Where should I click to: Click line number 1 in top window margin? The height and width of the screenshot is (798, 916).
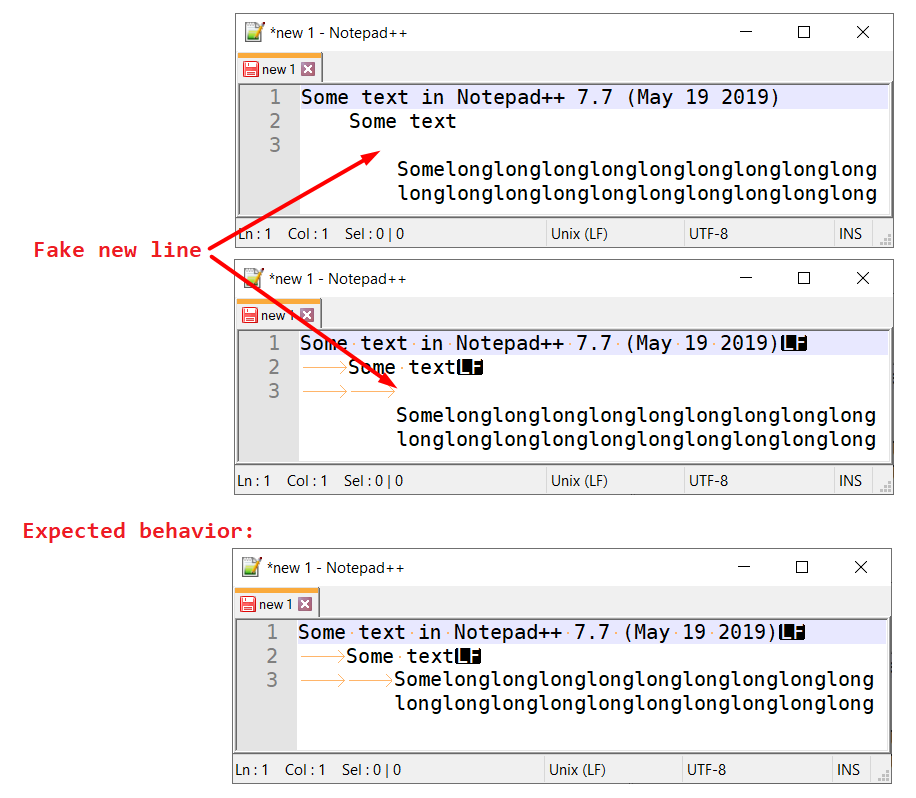275,97
